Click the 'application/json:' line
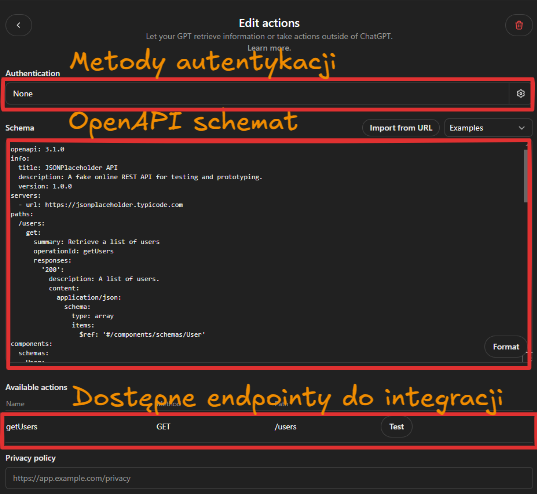 click(x=89, y=297)
